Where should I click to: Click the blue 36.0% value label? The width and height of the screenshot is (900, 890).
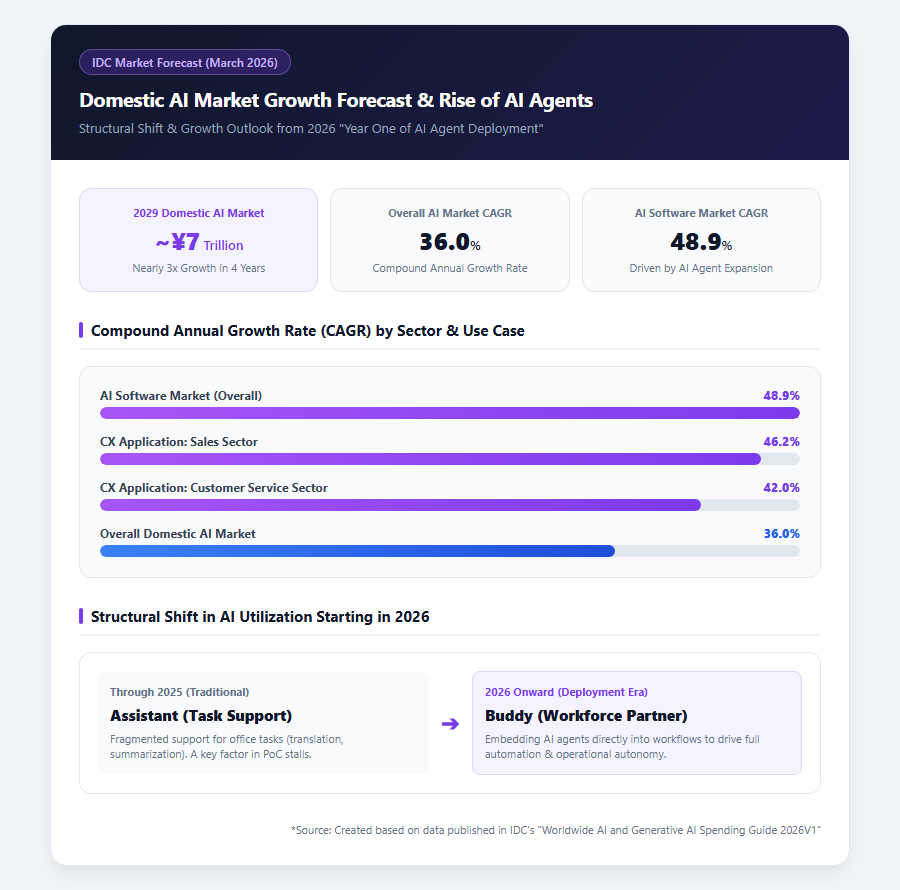click(x=781, y=533)
